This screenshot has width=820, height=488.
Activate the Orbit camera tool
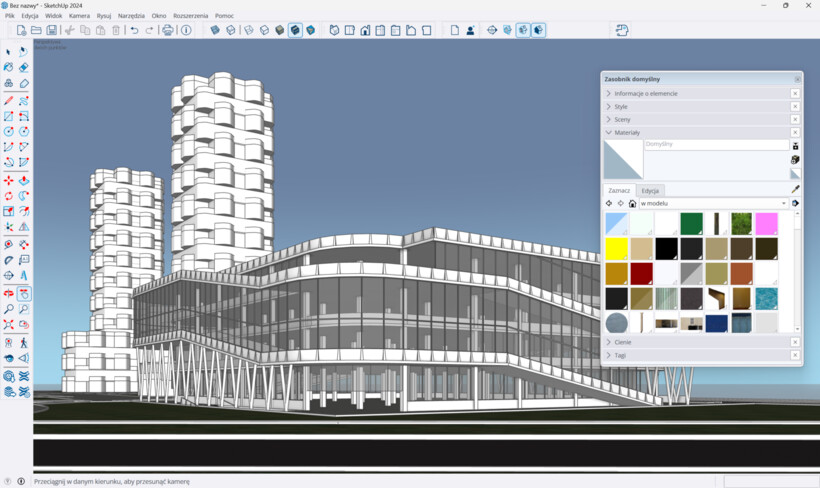coord(8,293)
